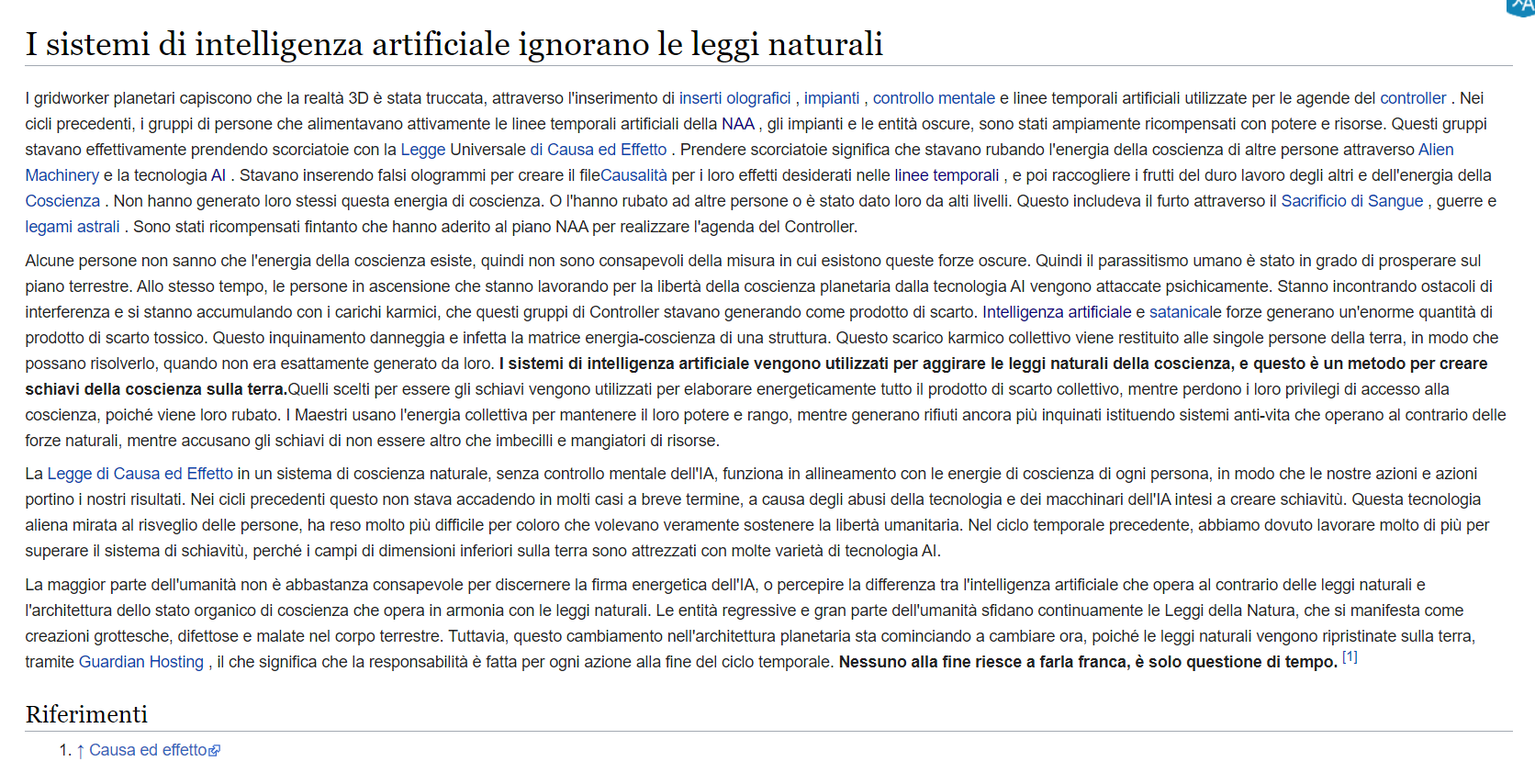Open the footnote [1] superscript marker
The image size is (1535, 784).
[1350, 657]
